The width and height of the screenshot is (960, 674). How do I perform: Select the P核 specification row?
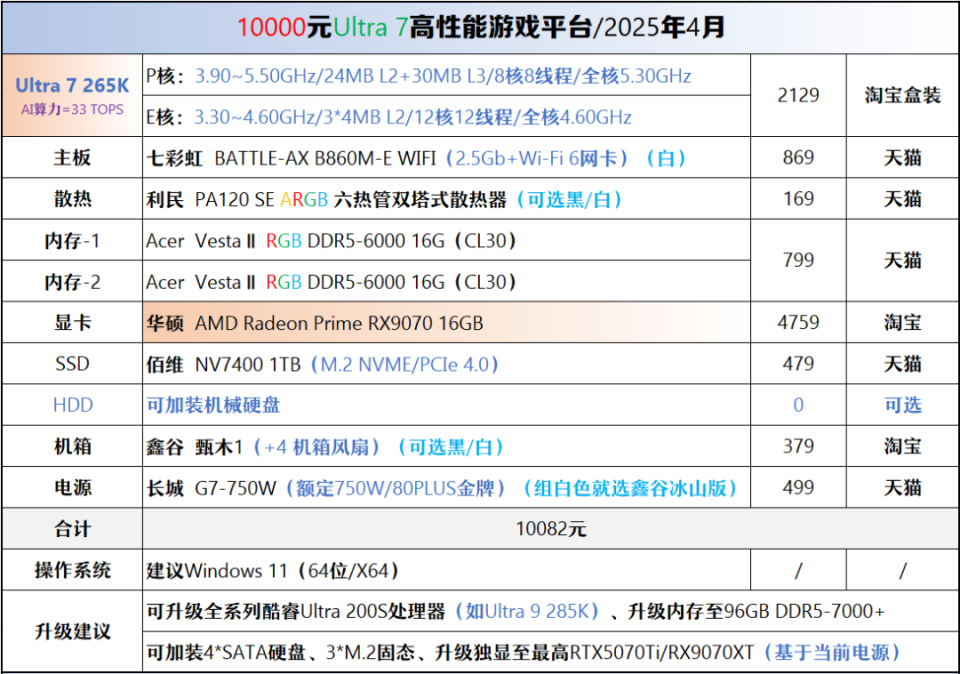point(446,75)
